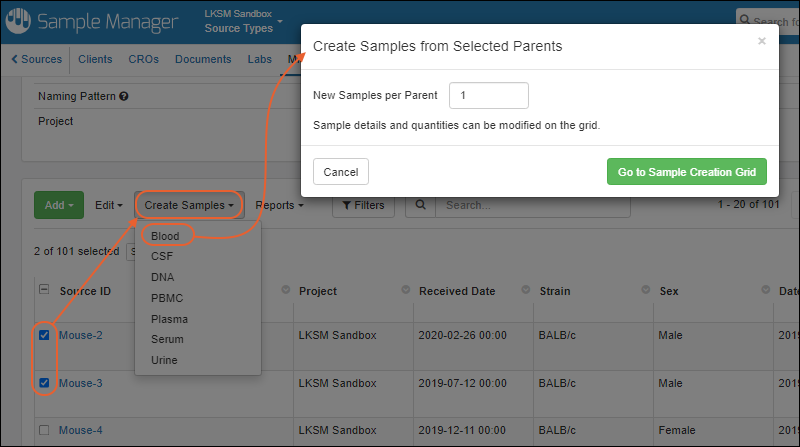The width and height of the screenshot is (800, 447).
Task: Open the Reports dropdown menu
Action: pyautogui.click(x=279, y=205)
